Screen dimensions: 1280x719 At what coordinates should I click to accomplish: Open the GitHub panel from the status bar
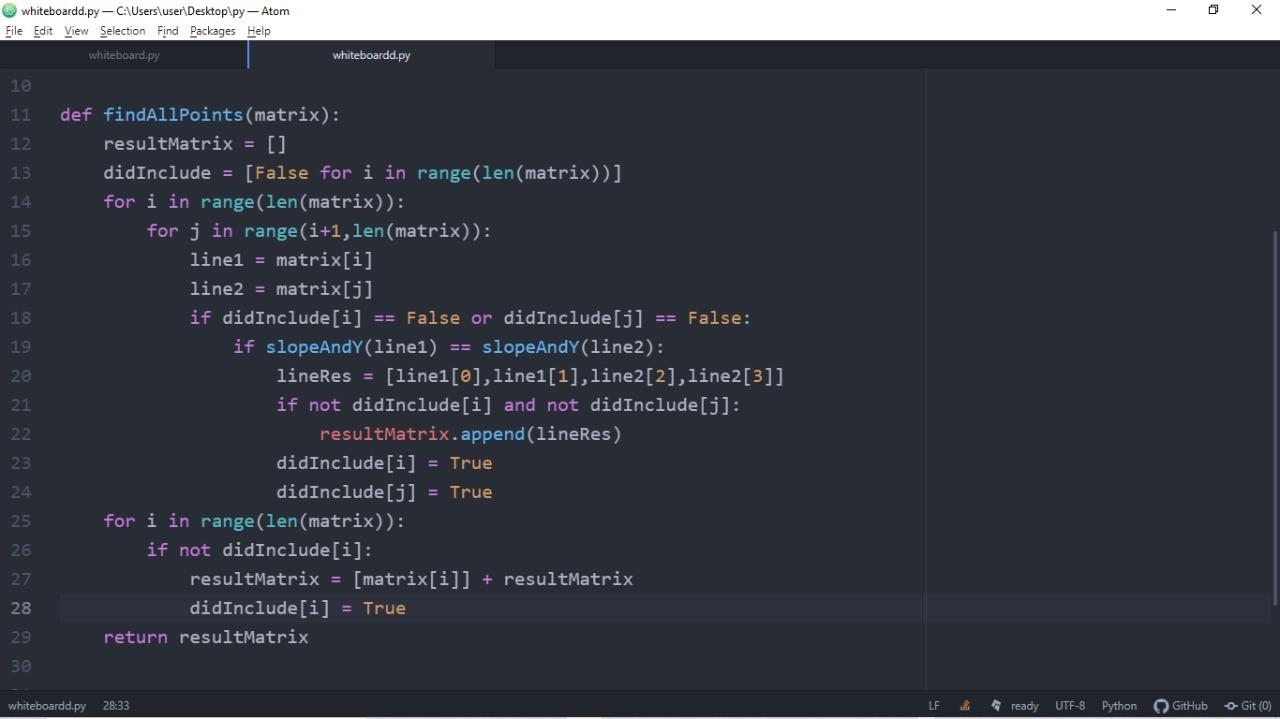pyautogui.click(x=1180, y=705)
